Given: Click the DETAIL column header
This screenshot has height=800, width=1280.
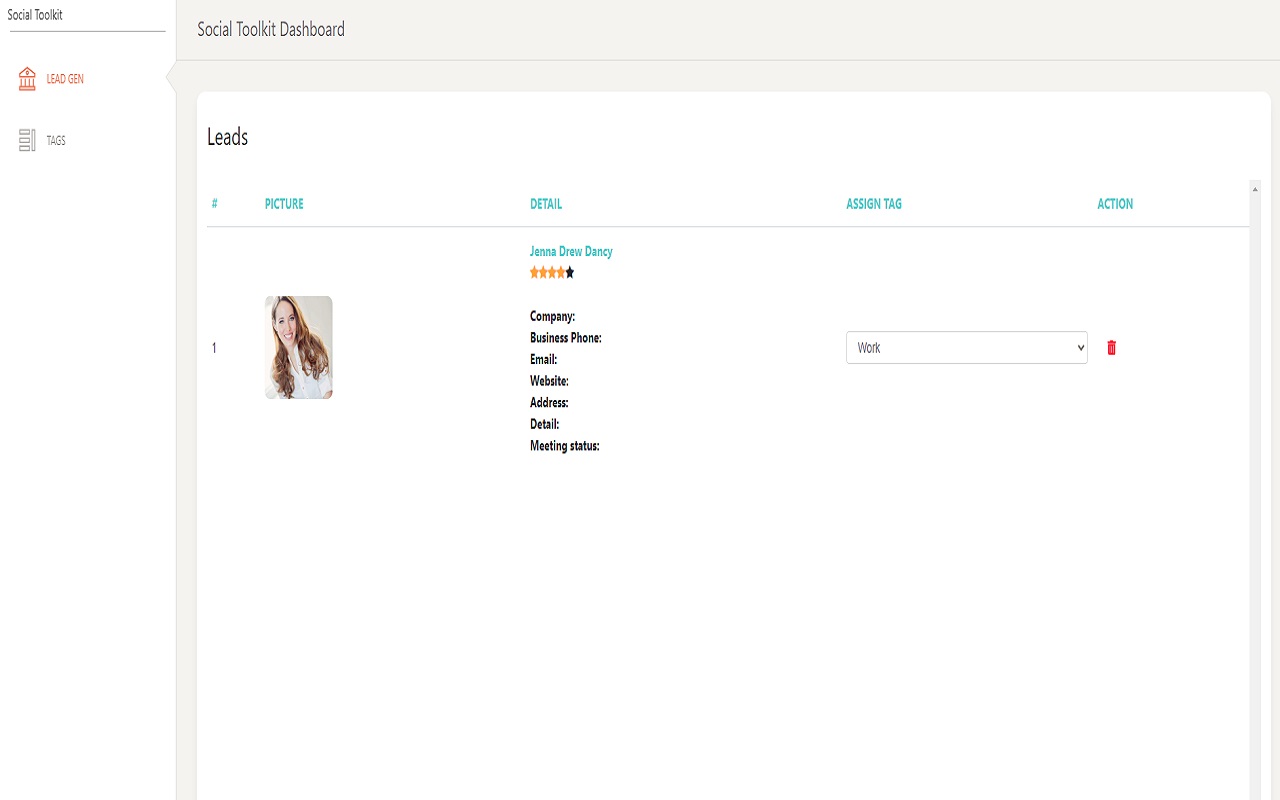Looking at the screenshot, I should [x=546, y=203].
